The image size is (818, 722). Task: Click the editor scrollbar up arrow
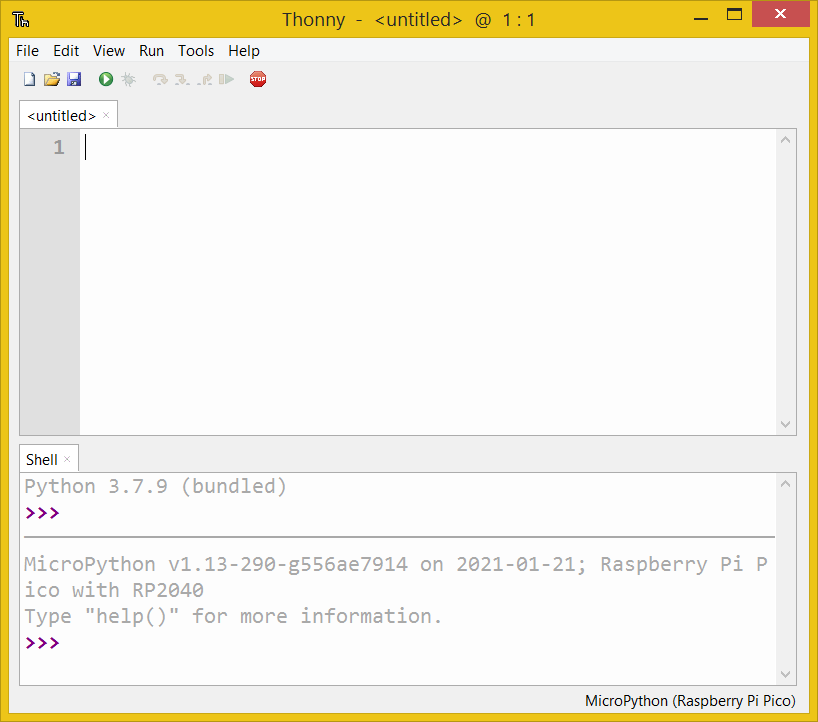click(786, 140)
